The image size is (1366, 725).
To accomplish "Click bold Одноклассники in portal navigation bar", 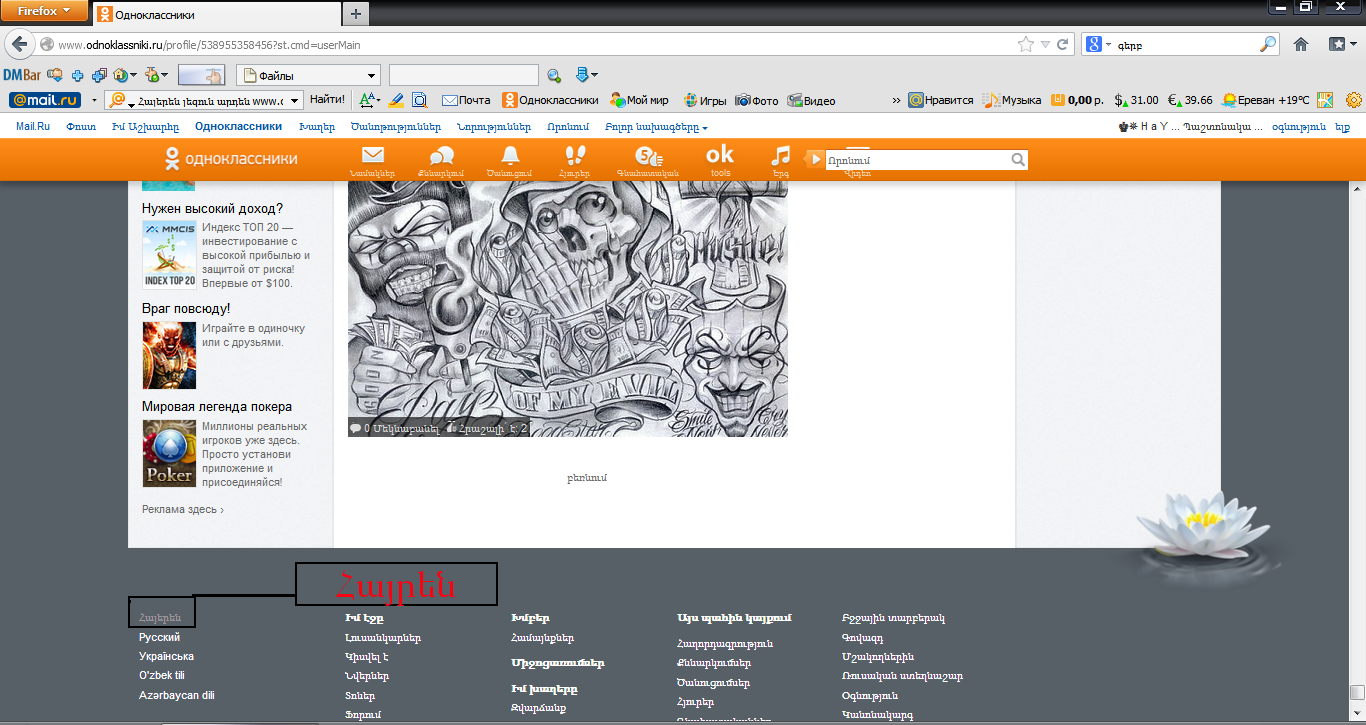I will pyautogui.click(x=238, y=127).
